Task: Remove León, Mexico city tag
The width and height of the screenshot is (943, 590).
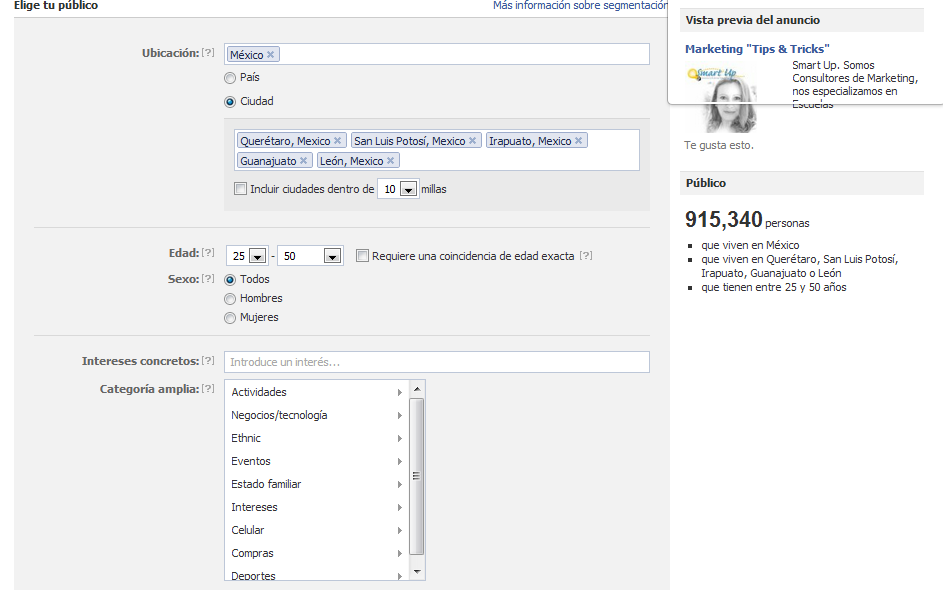Action: pyautogui.click(x=391, y=161)
